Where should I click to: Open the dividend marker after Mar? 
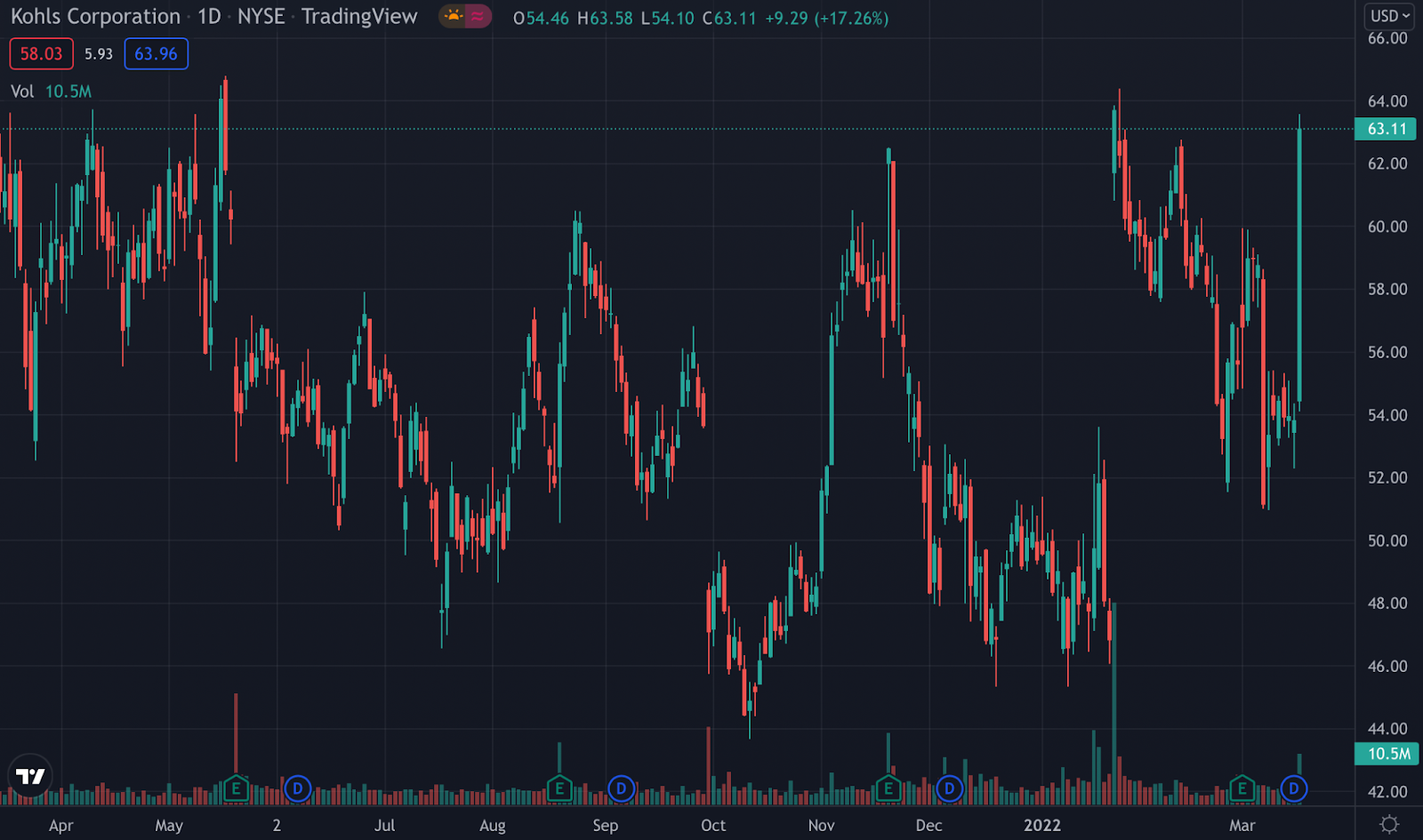[1293, 788]
